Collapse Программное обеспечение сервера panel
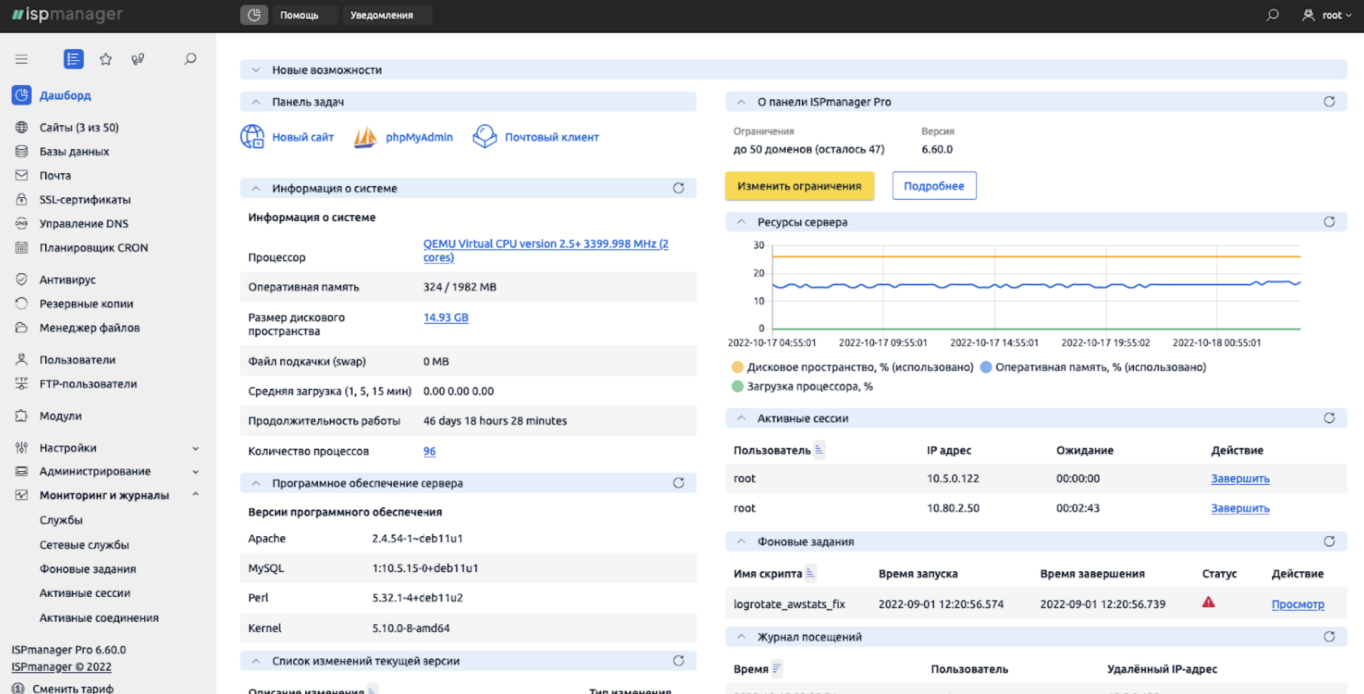 pos(256,483)
